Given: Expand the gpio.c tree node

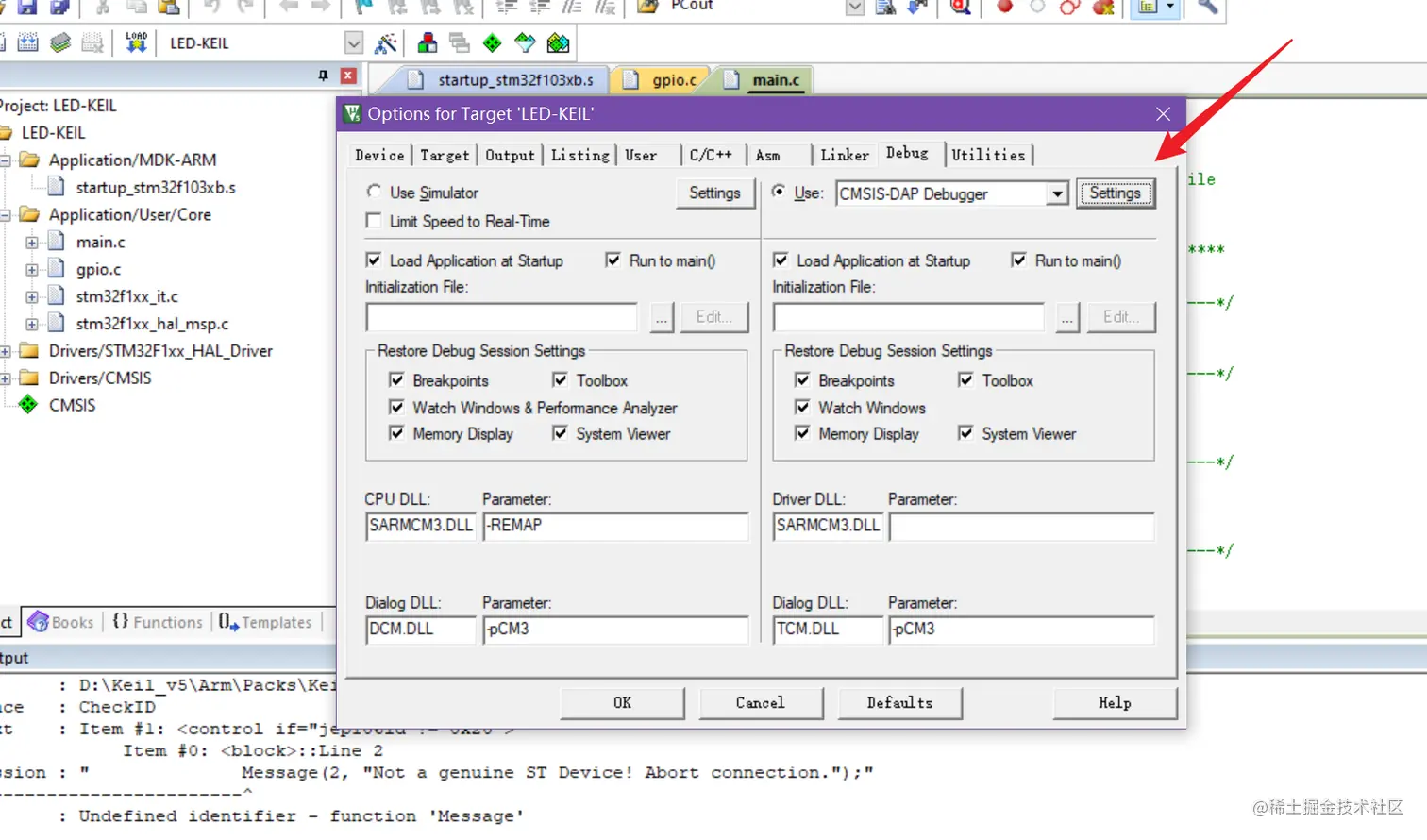Looking at the screenshot, I should [32, 270].
